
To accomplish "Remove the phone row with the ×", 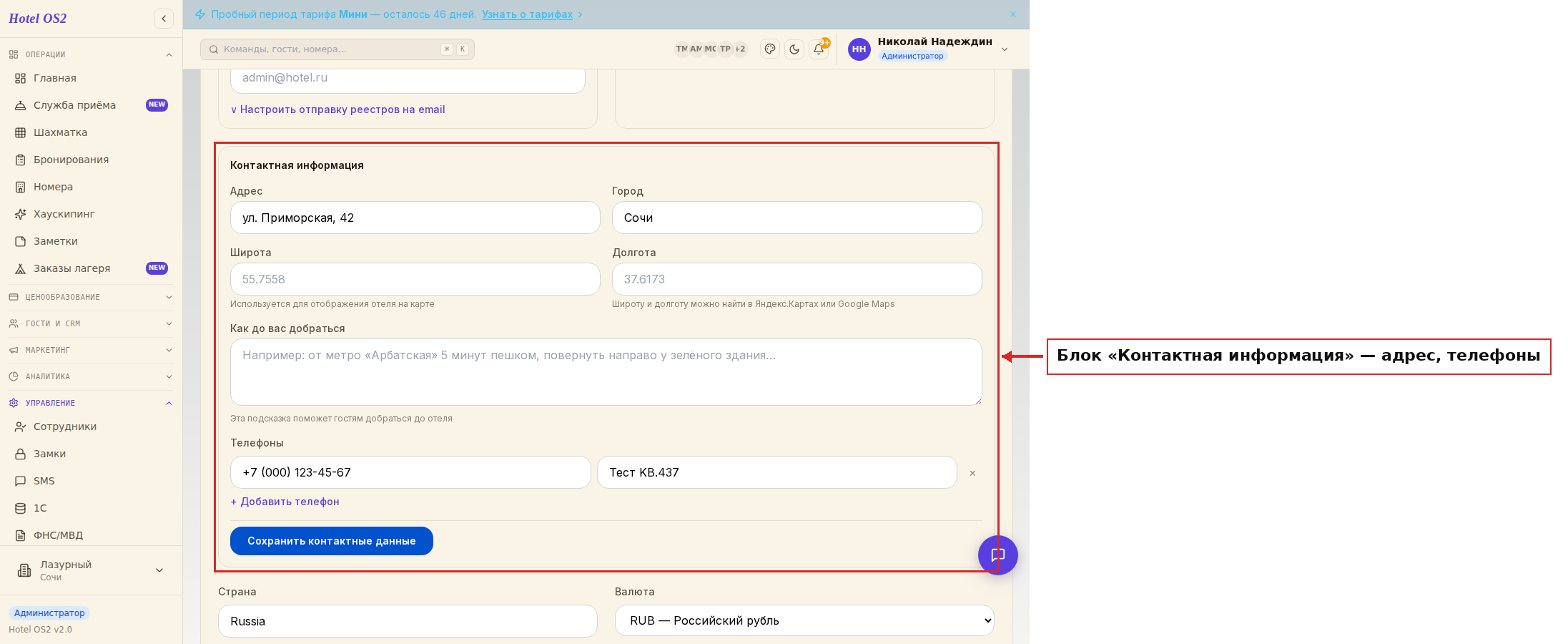I will pos(972,473).
